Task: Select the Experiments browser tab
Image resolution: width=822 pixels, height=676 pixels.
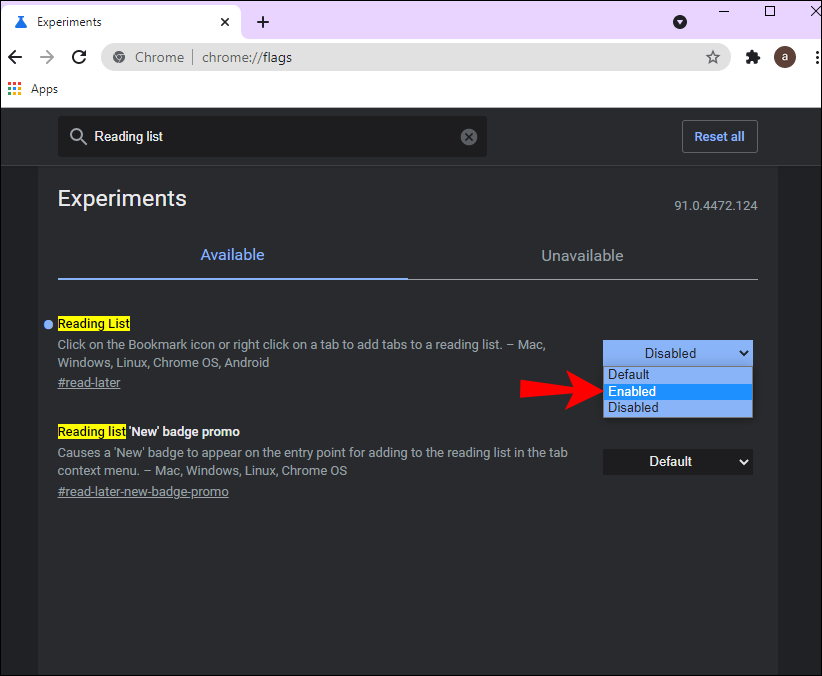Action: coord(121,22)
